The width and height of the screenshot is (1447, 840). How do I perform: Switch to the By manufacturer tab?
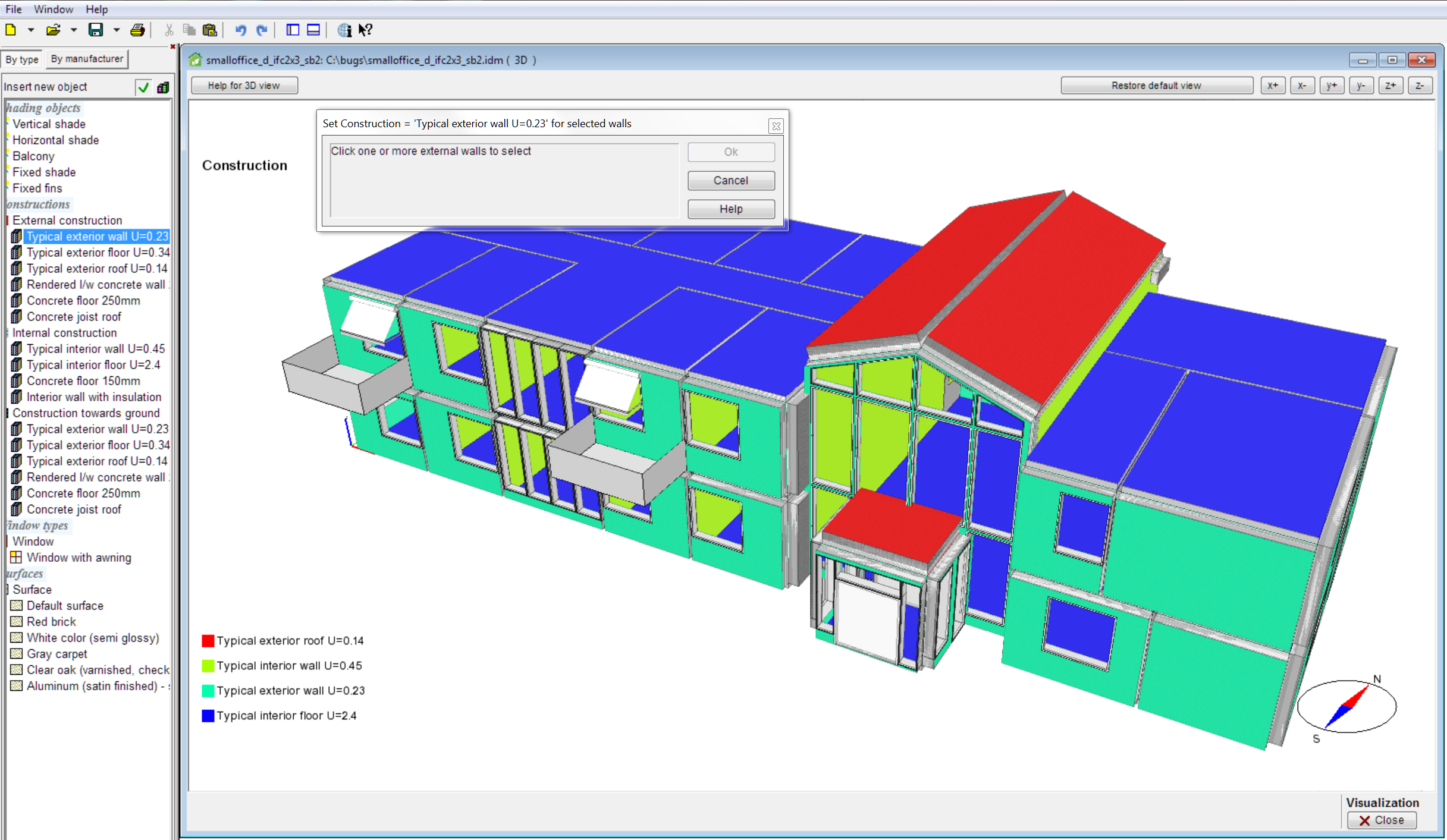click(x=87, y=59)
